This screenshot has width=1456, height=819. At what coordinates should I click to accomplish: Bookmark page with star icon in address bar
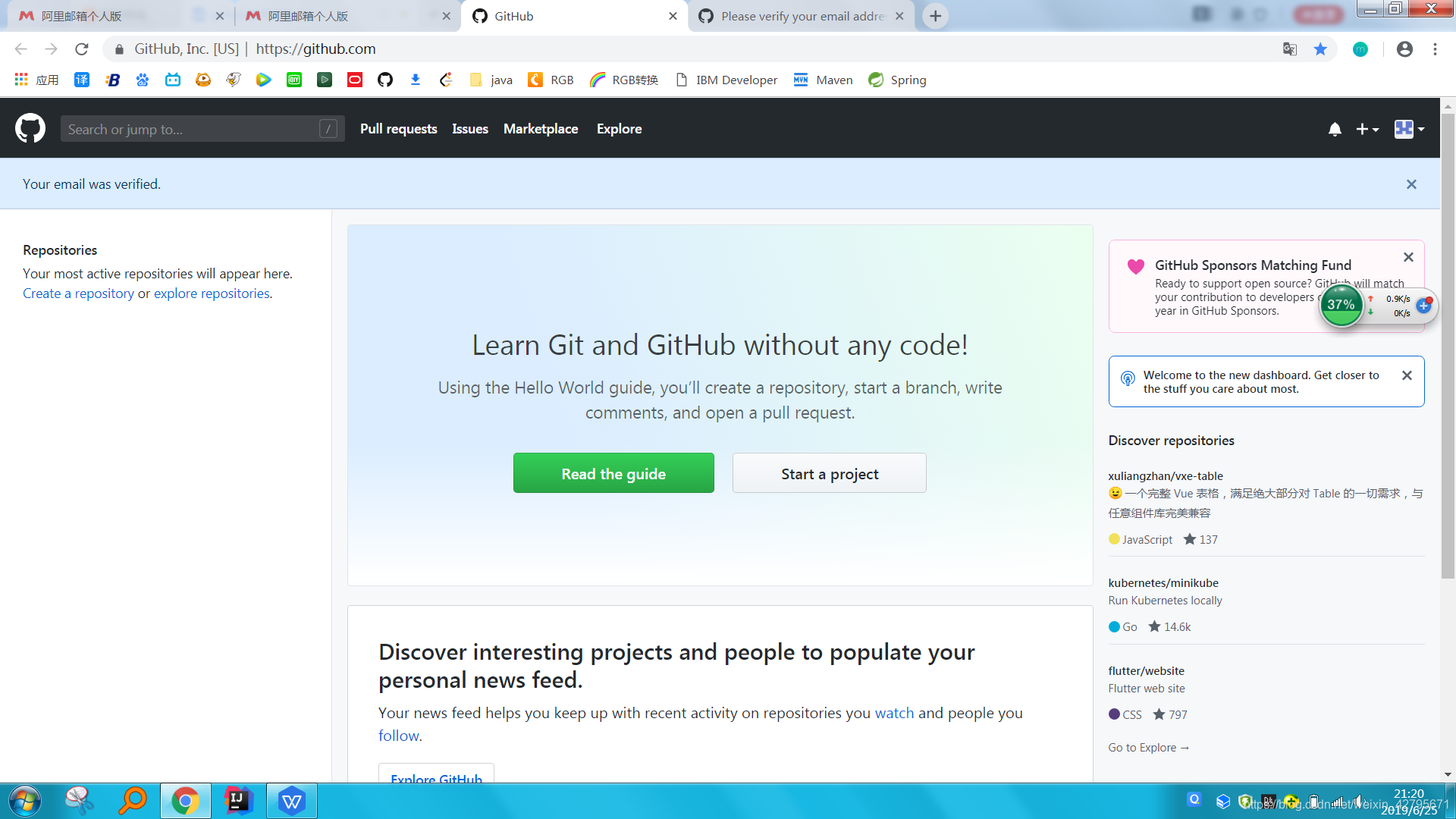tap(1320, 49)
